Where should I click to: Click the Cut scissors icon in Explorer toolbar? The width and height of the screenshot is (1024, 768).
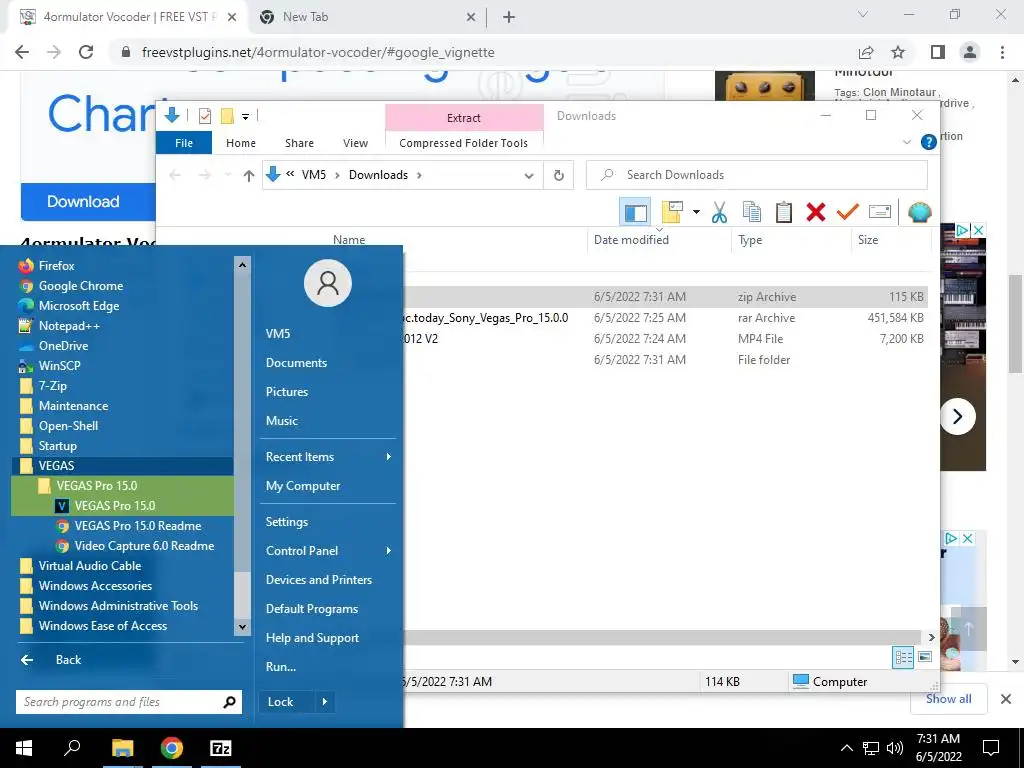point(719,212)
